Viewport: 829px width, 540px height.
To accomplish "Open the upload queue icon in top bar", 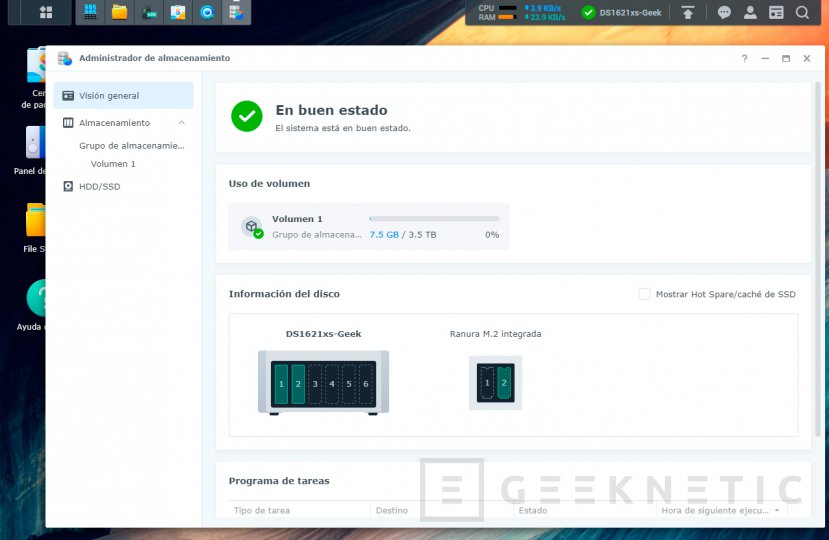I will pos(688,13).
